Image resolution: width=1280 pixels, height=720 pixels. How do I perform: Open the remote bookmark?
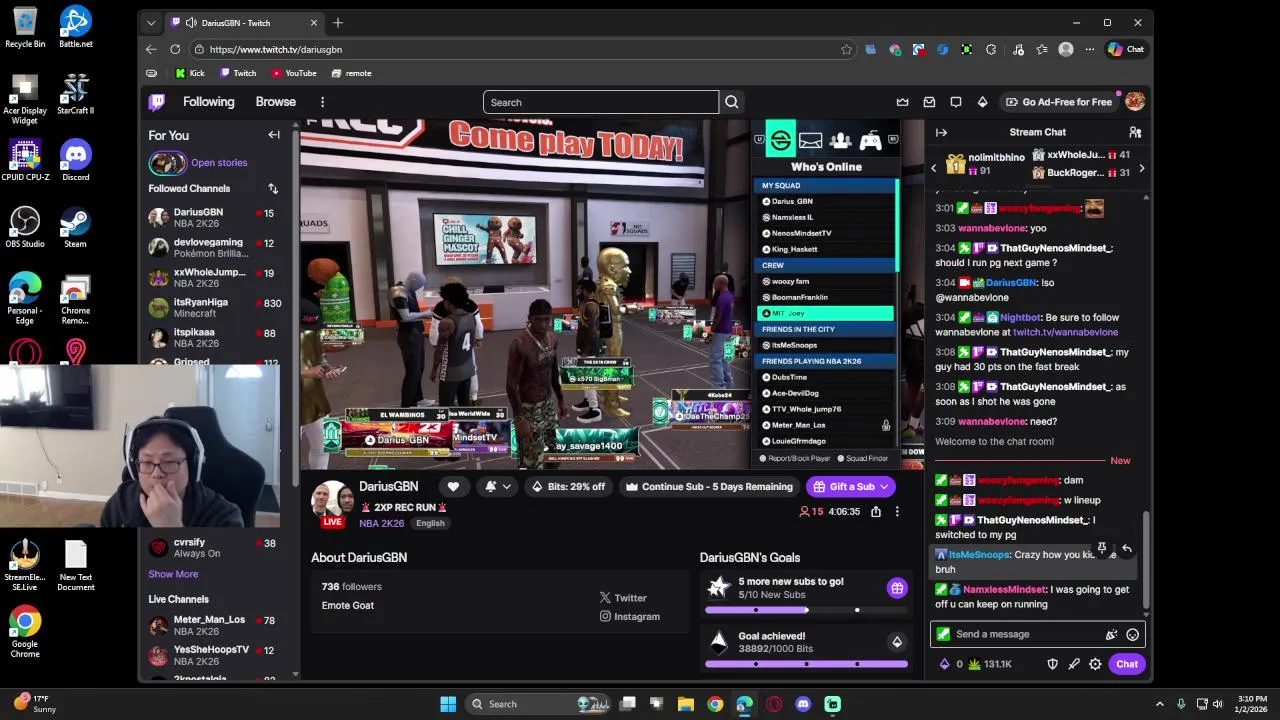coord(351,73)
